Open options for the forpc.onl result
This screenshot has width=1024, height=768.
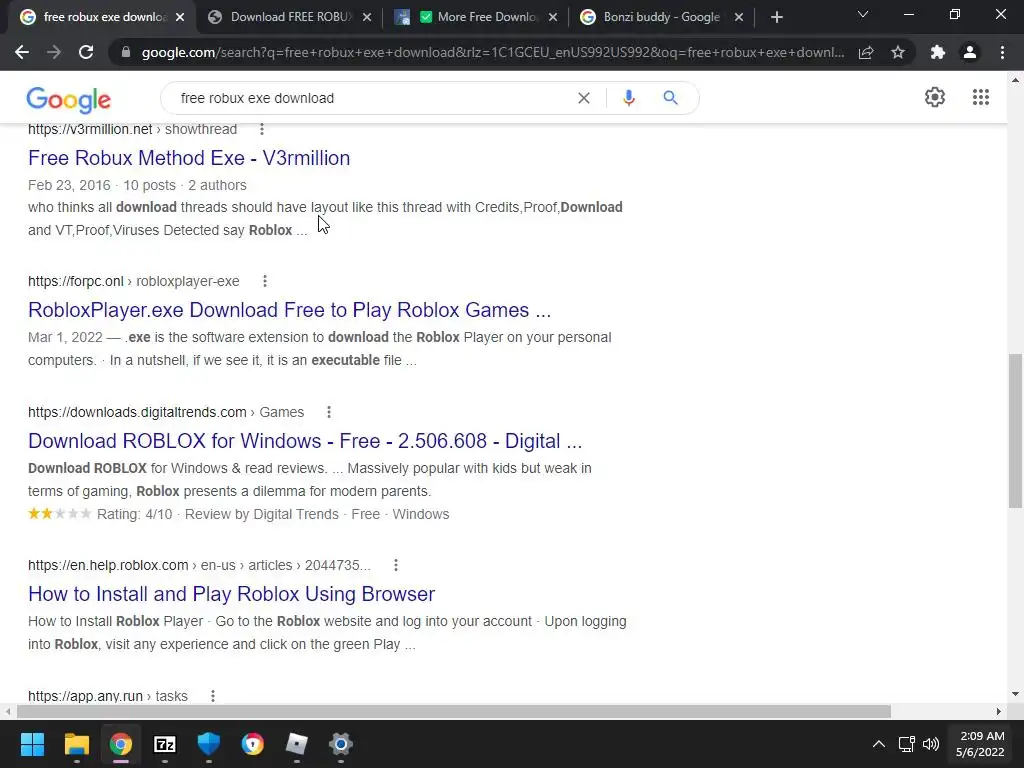(x=264, y=281)
